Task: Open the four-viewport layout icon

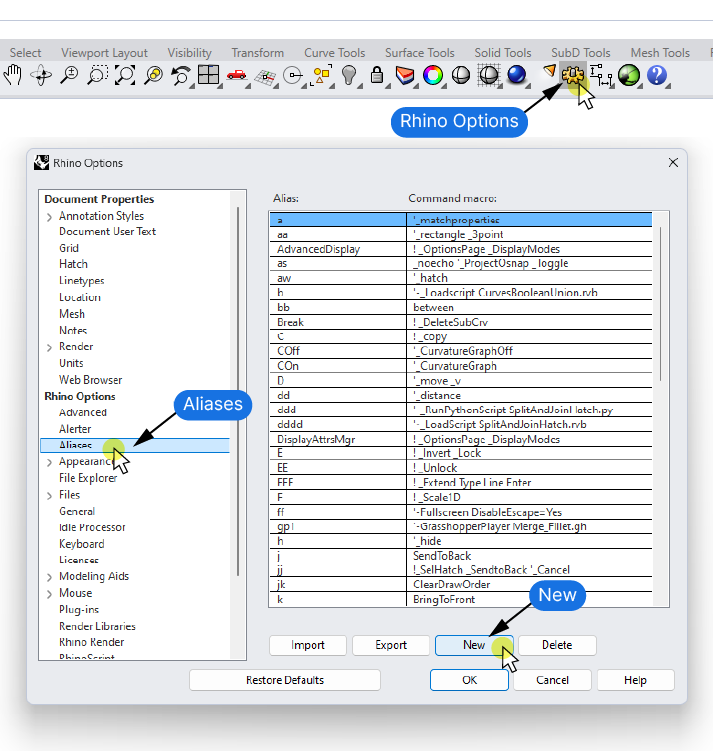Action: [208, 75]
